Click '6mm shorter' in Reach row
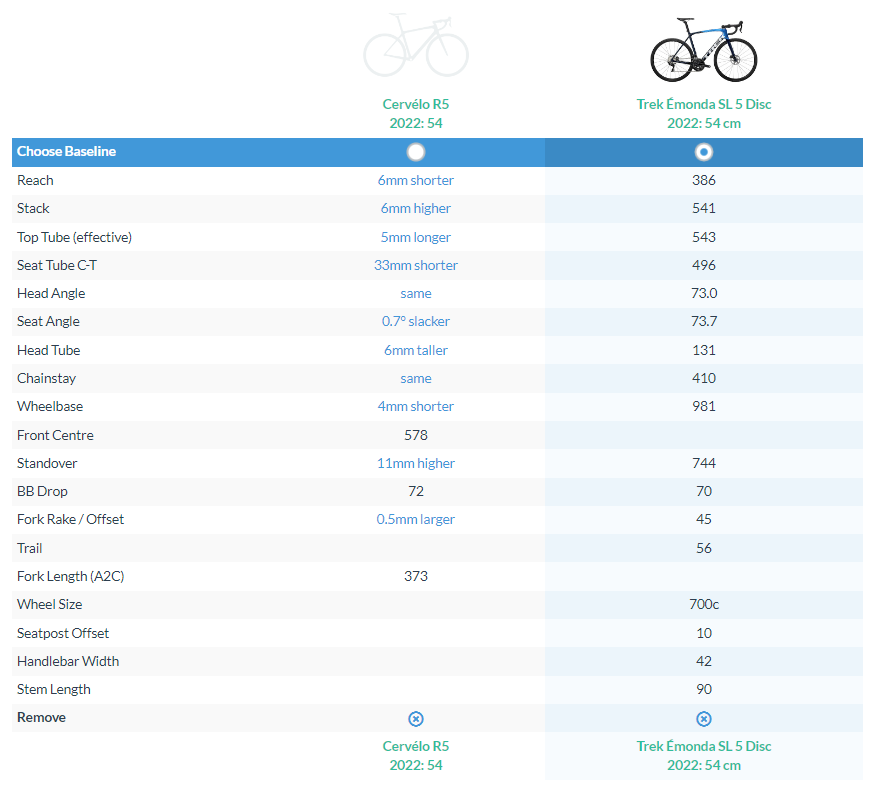 tap(416, 180)
